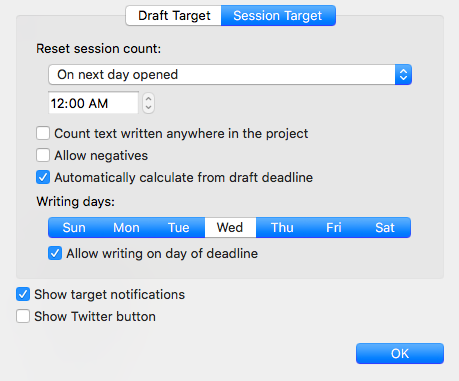459x381 pixels.
Task: Click the OK button
Action: coord(400,353)
